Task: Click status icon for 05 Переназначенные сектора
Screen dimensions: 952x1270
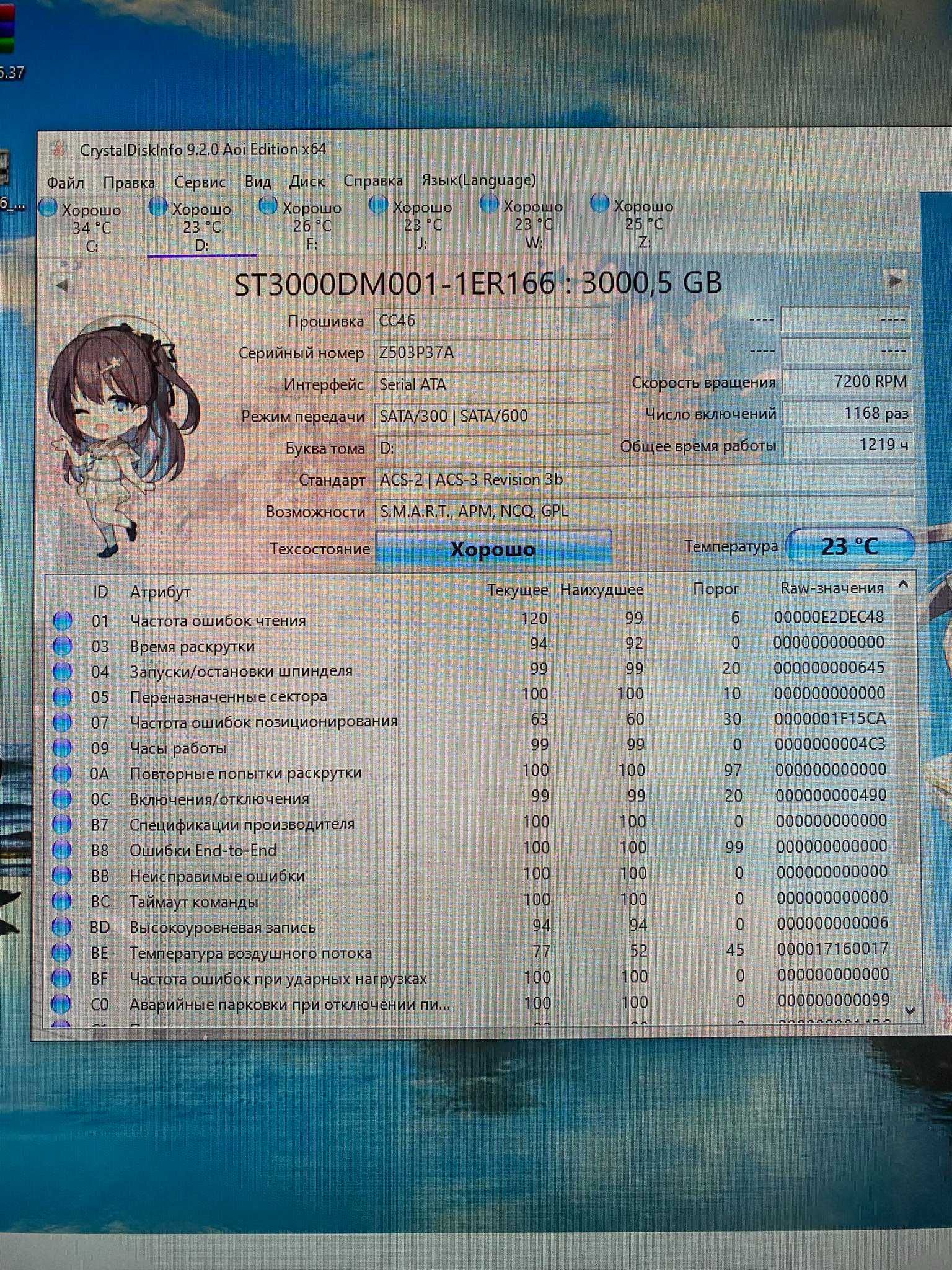Action: (x=62, y=697)
